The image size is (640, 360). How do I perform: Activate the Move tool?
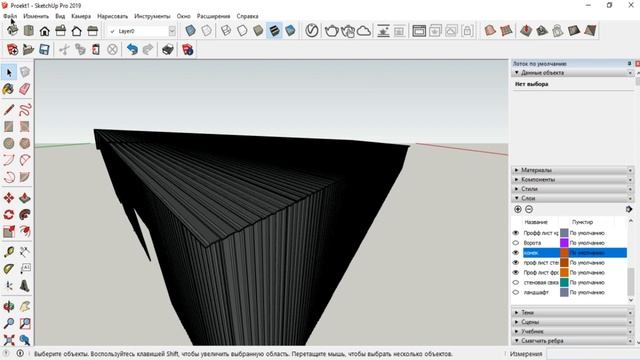point(9,198)
